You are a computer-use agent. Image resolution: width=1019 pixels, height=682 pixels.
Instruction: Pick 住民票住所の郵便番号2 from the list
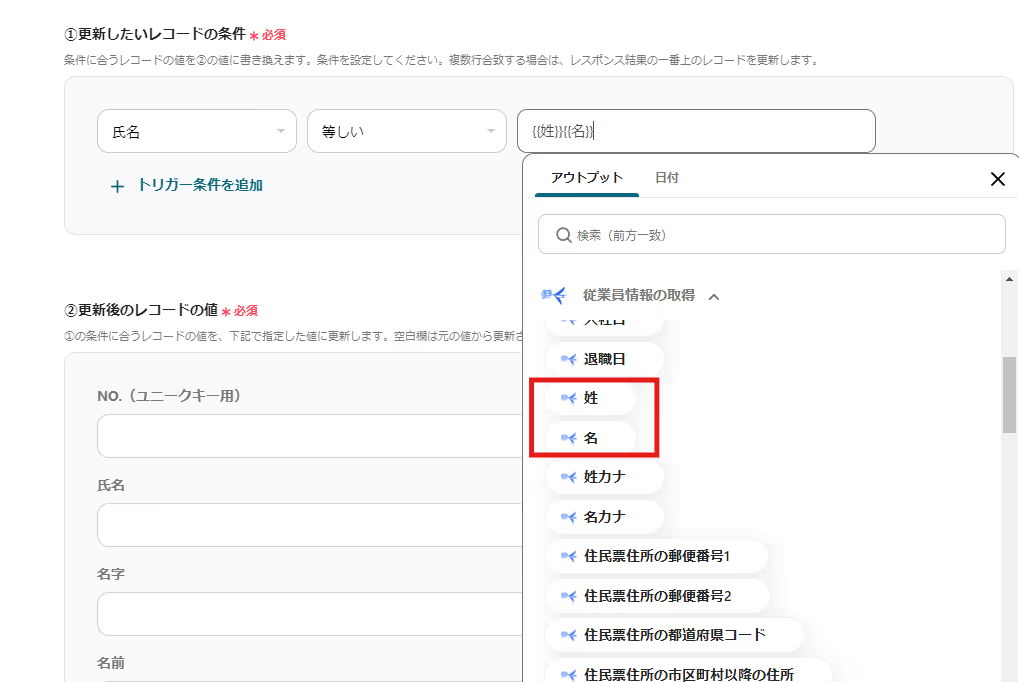pos(656,596)
